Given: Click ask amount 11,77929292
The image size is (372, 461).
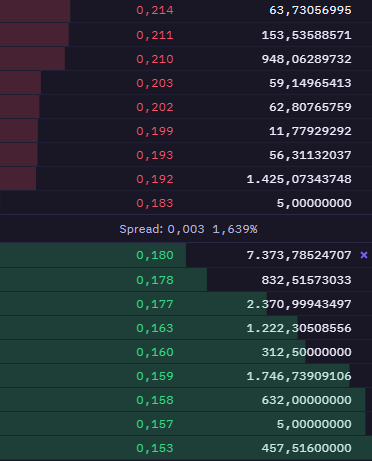Looking at the screenshot, I should click(x=310, y=131).
